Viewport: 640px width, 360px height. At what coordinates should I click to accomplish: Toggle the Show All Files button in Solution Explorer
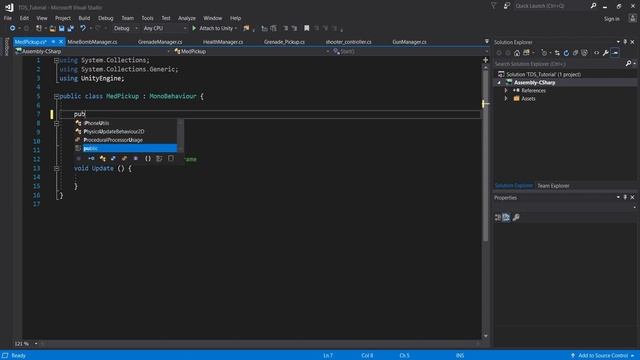click(x=584, y=53)
